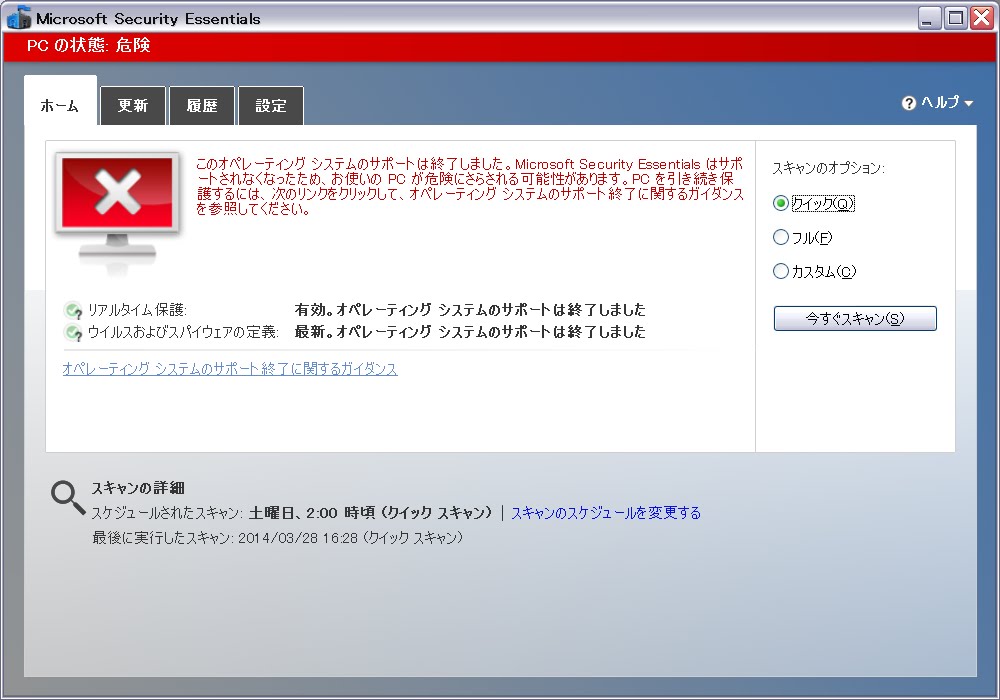Click the 今すぐスキャン(S) button
The image size is (1000, 700).
tap(855, 319)
